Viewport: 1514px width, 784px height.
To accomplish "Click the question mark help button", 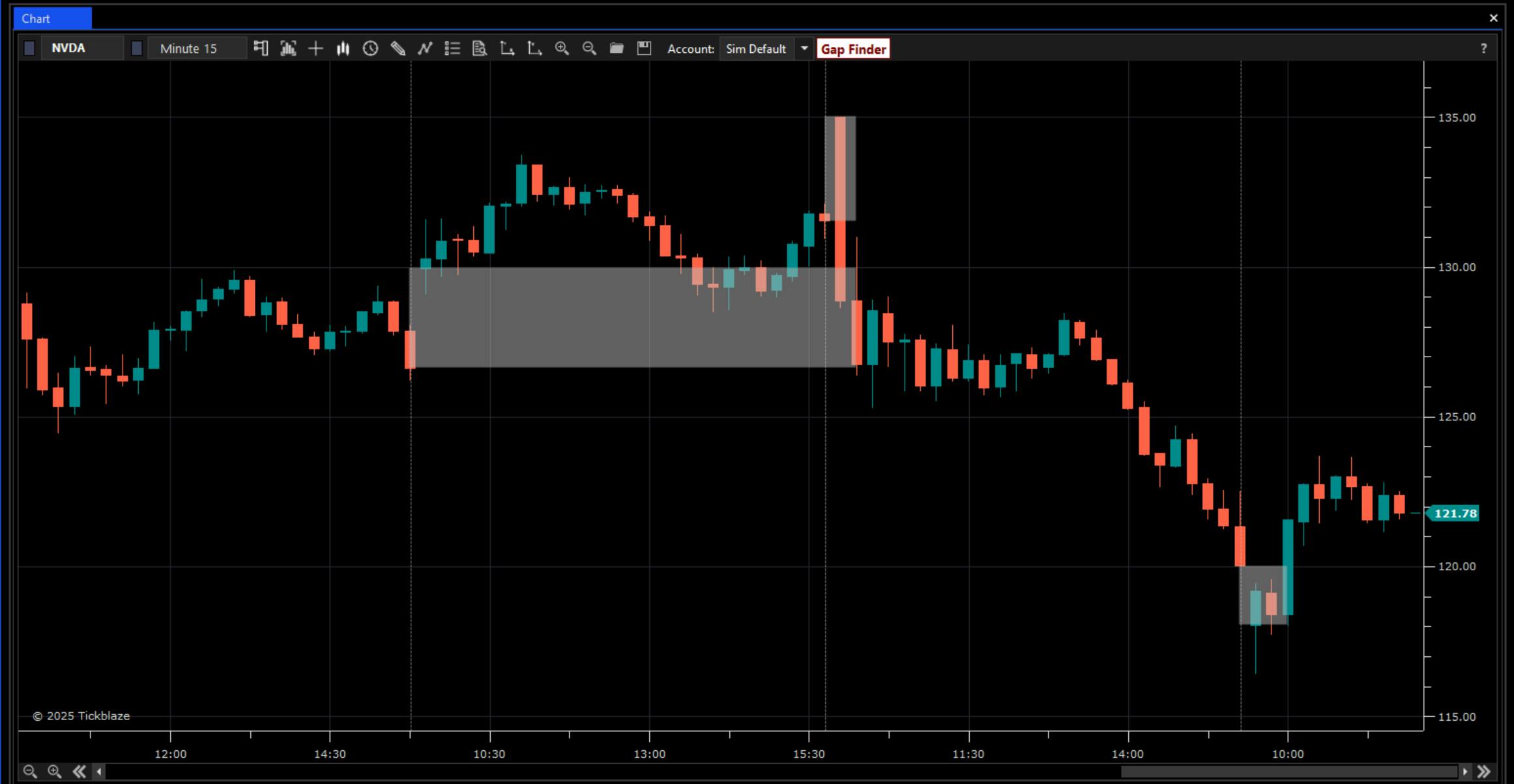I will [1483, 48].
